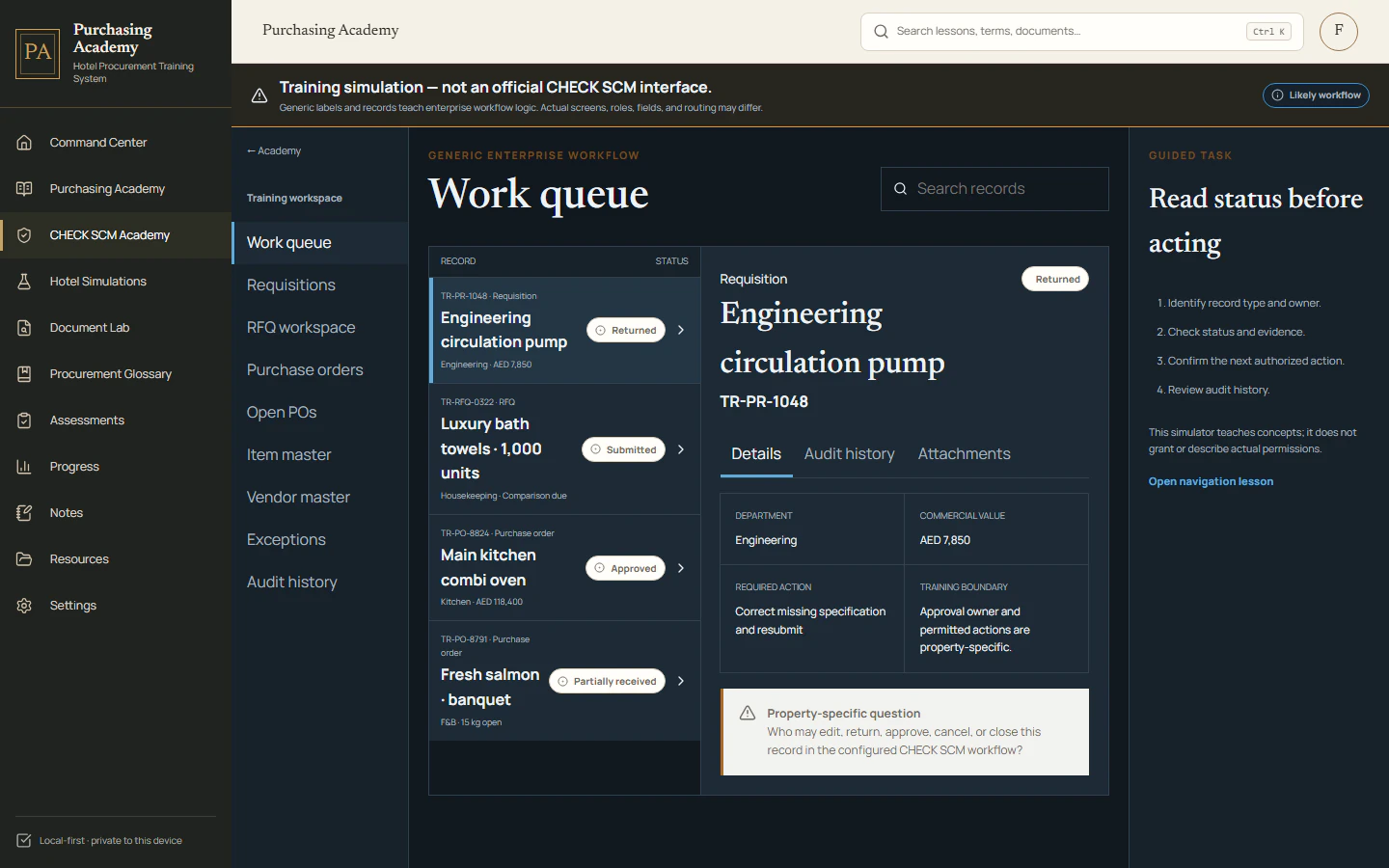The width and height of the screenshot is (1389, 868).
Task: Expand the Main kitchen combi oven row chevron
Action: pos(681,568)
